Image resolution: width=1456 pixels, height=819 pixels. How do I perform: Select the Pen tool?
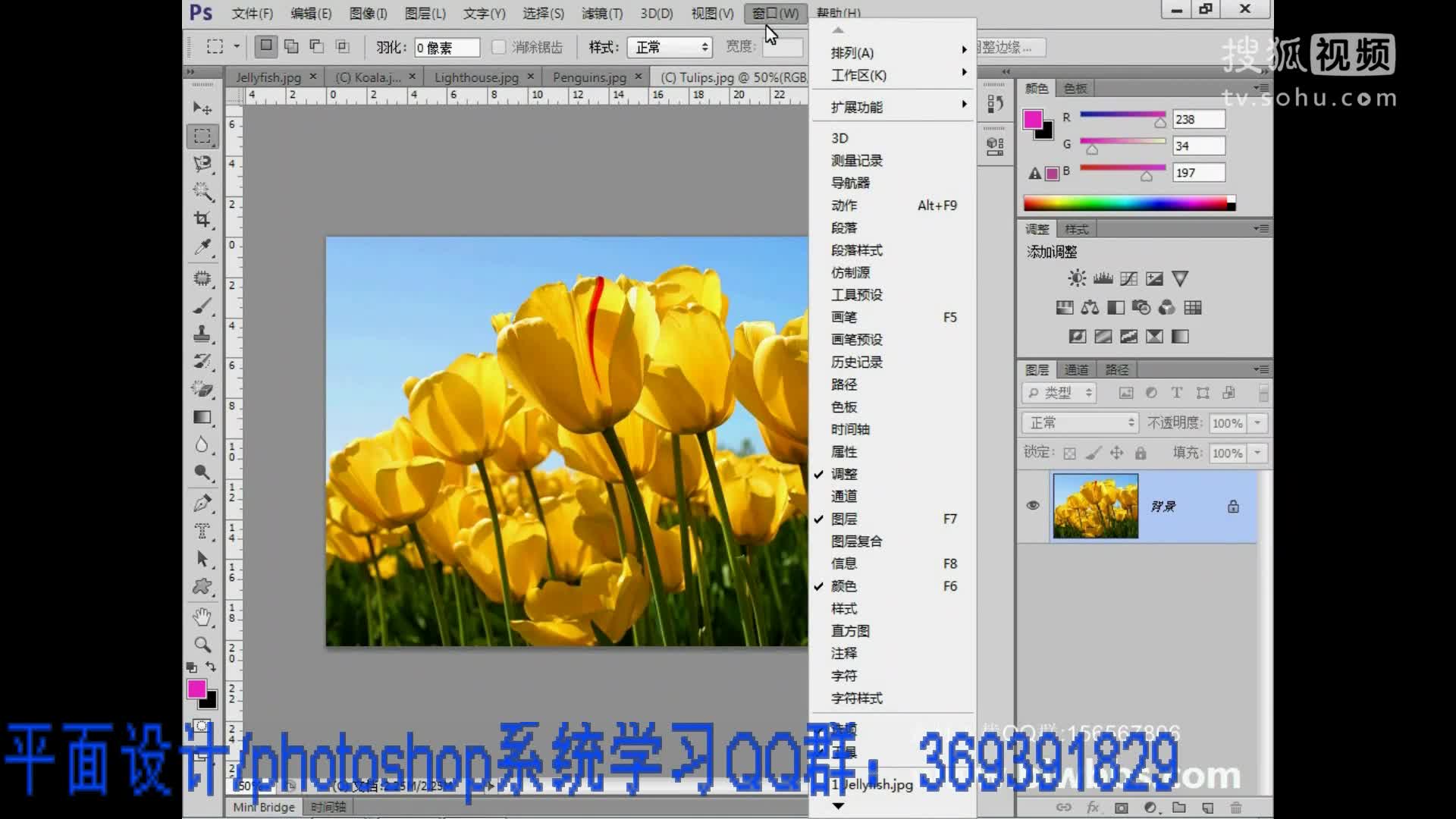click(x=202, y=504)
